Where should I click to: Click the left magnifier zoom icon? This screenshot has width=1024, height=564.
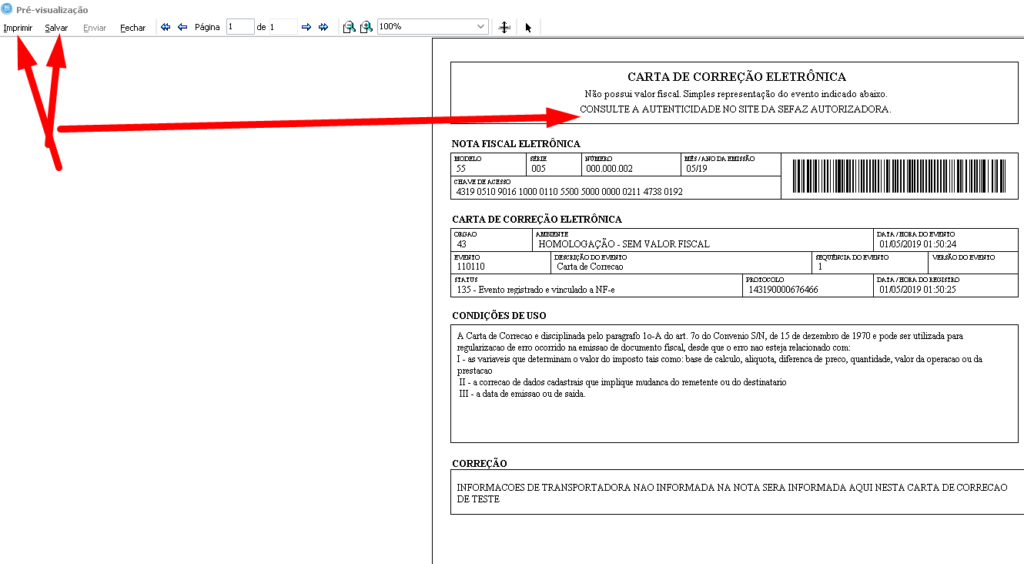pos(349,27)
